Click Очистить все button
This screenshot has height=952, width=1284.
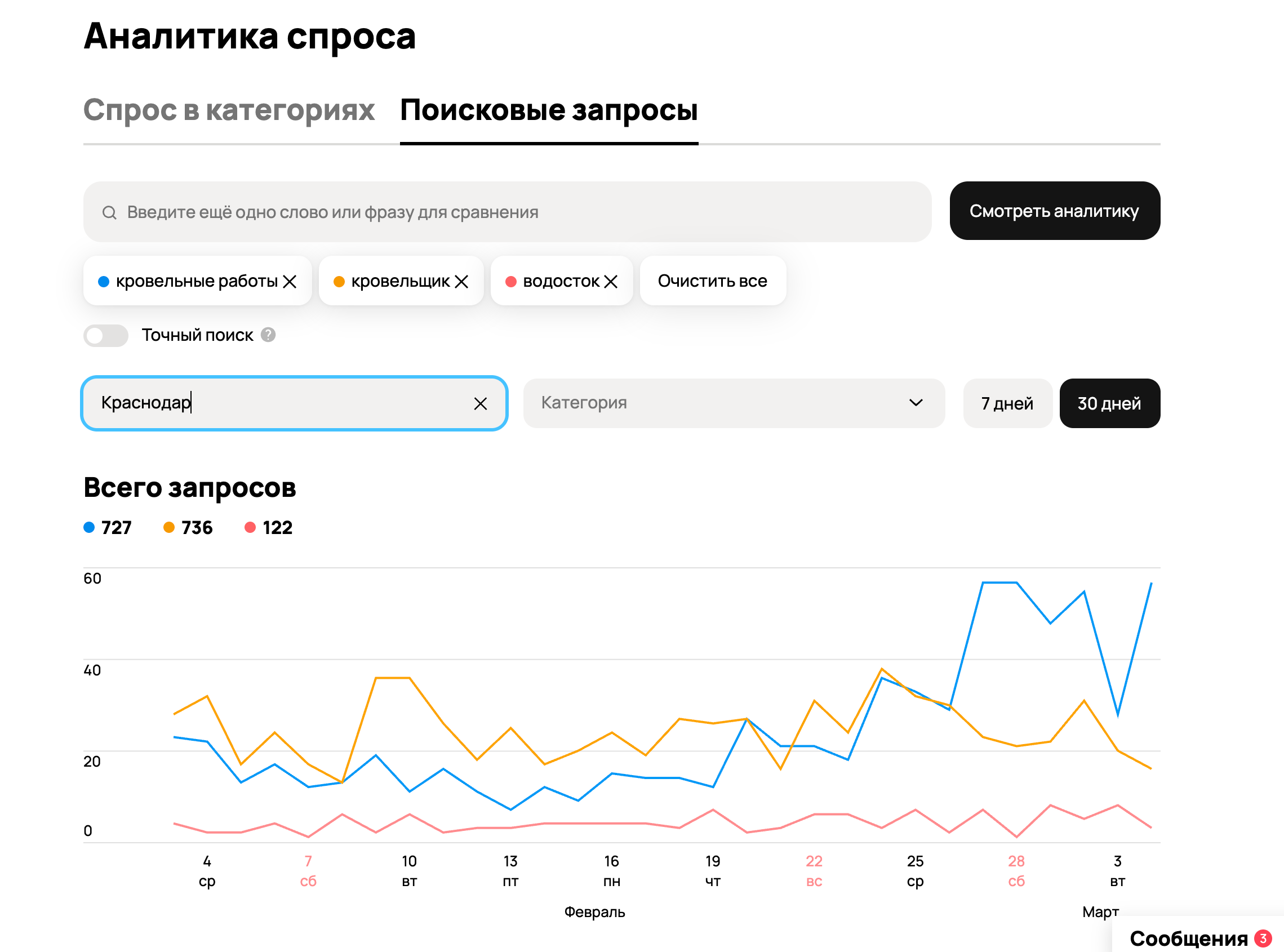712,281
